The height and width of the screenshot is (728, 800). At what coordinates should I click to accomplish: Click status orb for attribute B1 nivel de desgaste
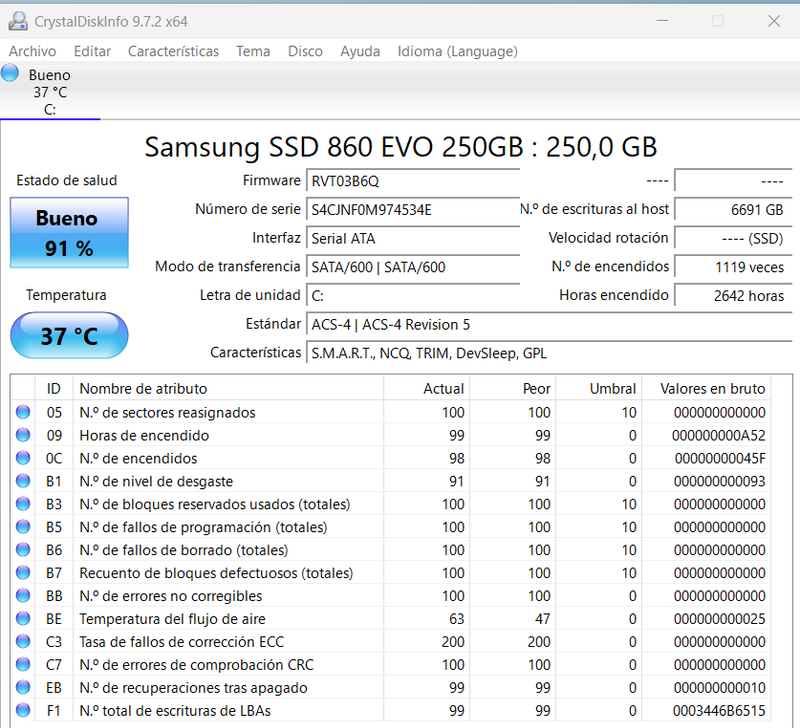23,481
